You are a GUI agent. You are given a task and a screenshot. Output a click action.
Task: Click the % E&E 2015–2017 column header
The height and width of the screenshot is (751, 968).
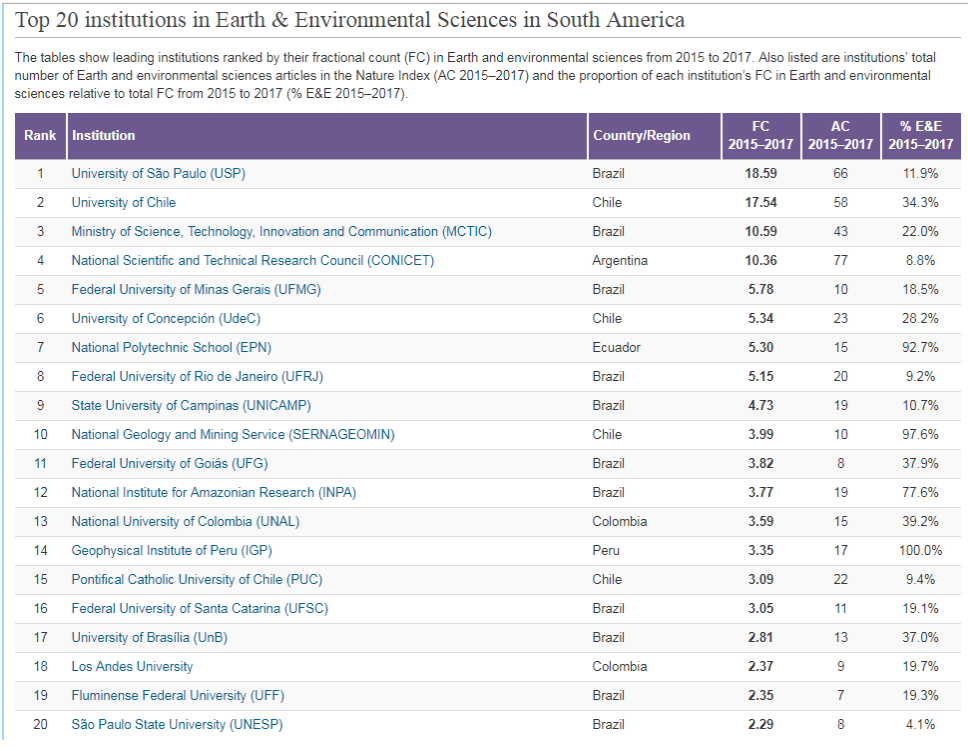(x=921, y=135)
